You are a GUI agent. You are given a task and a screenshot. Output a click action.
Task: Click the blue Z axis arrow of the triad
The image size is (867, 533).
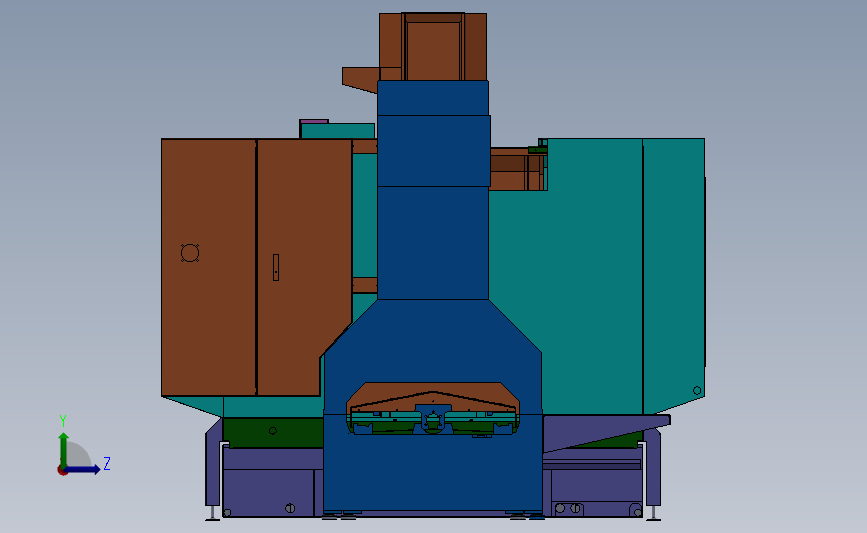(83, 470)
